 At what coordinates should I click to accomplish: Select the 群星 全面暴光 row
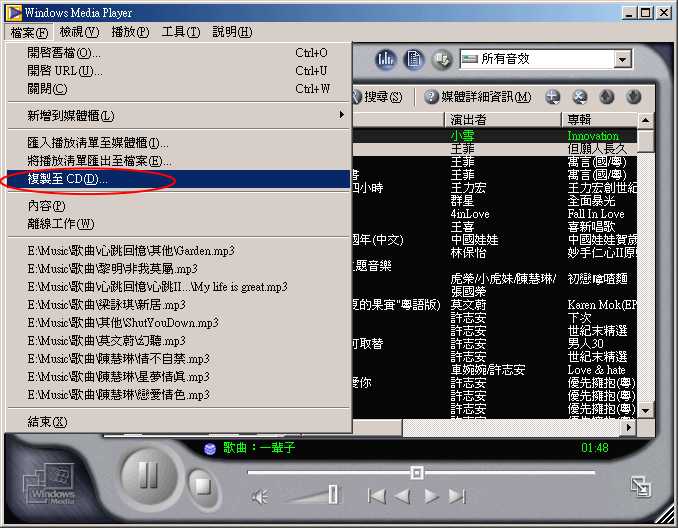(x=495, y=201)
